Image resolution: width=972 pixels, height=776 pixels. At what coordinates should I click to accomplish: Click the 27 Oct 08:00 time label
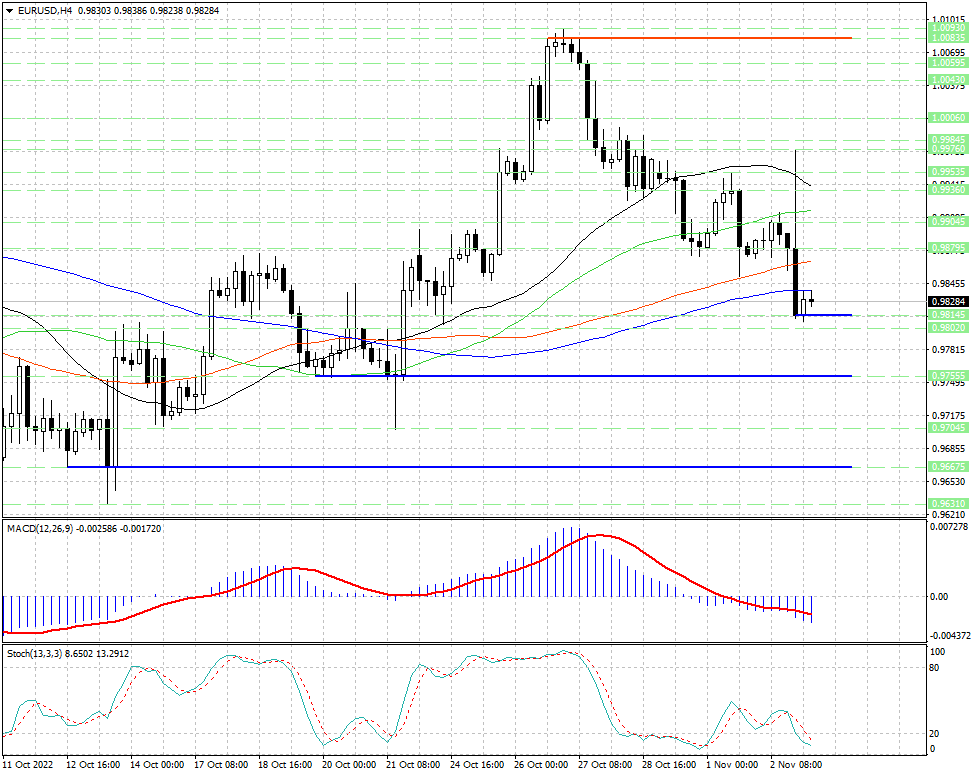tap(605, 765)
